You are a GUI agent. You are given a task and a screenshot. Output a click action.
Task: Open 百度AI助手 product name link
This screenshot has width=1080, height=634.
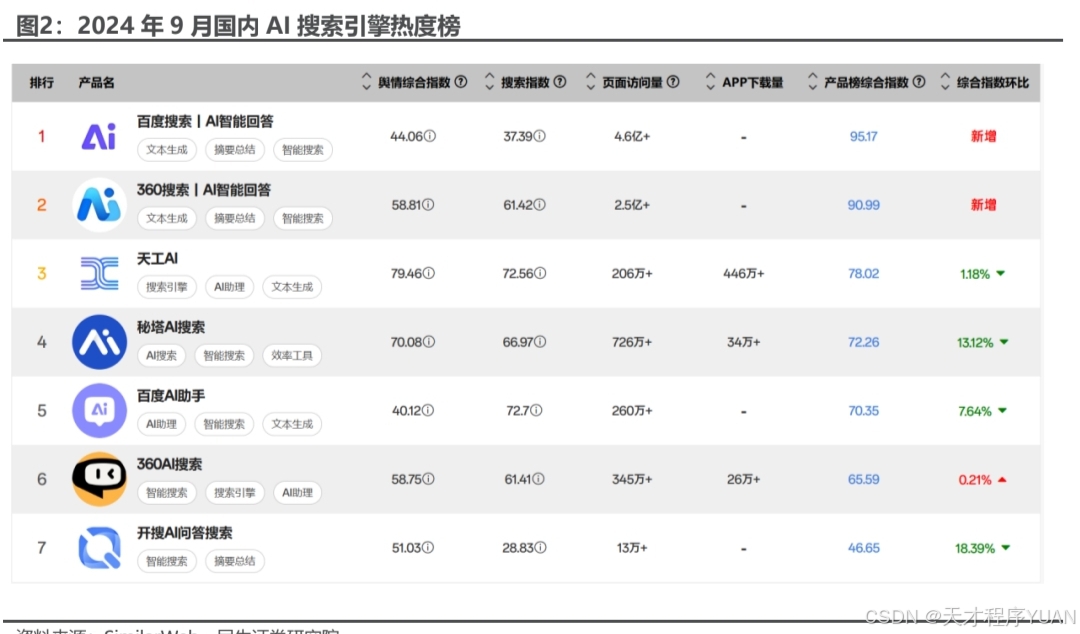[x=171, y=396]
